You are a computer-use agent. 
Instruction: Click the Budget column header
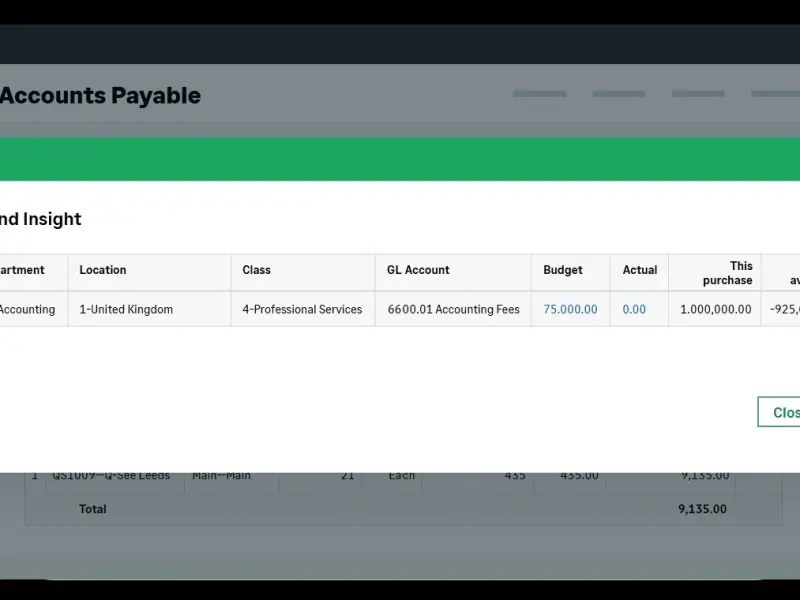click(562, 270)
